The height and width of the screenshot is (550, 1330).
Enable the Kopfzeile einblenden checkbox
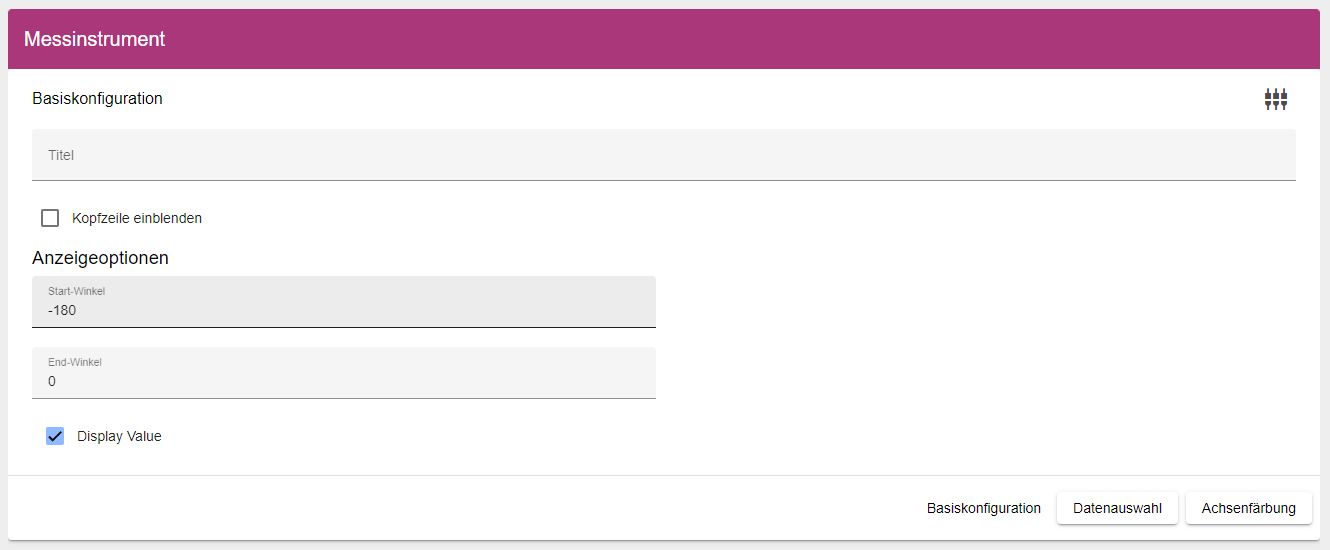[x=50, y=218]
